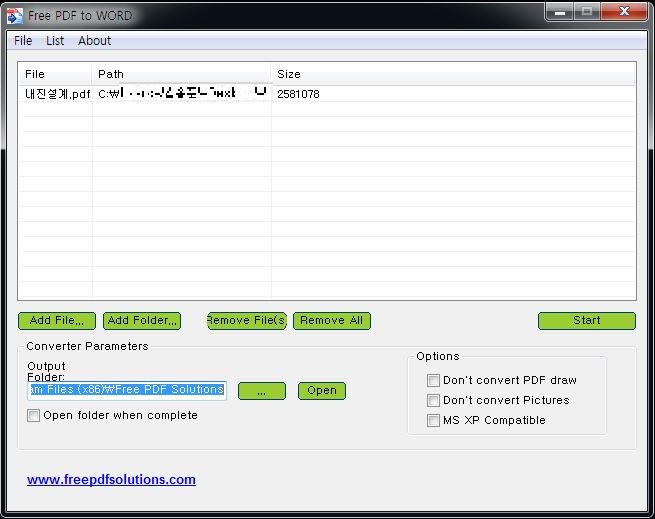Open the List menu
This screenshot has width=655, height=519.
(x=55, y=41)
